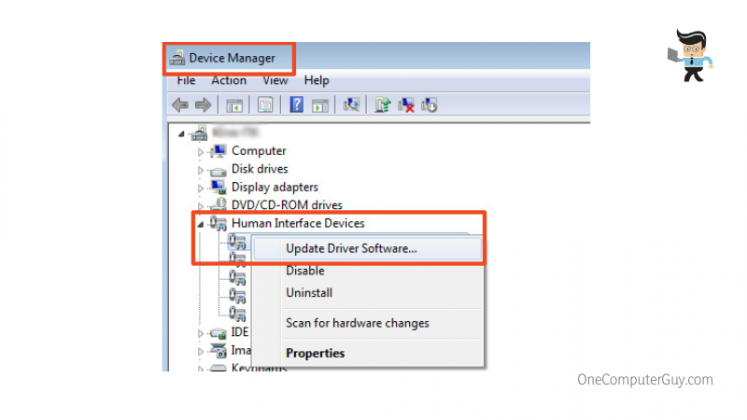Click the Display adapters monitor icon
This screenshot has height=420, width=747.
pyautogui.click(x=217, y=187)
